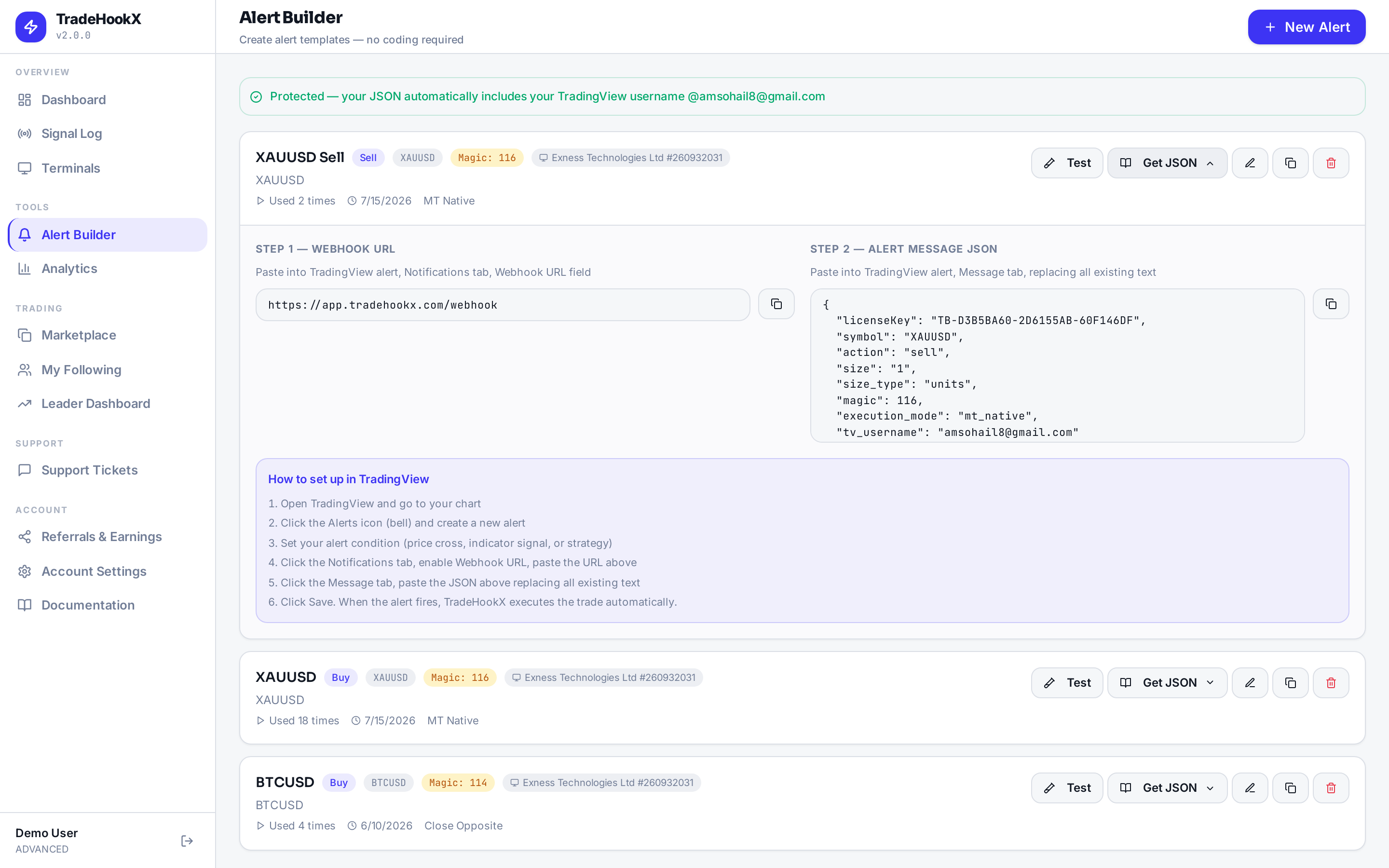The height and width of the screenshot is (868, 1389).
Task: Duplicate the BTCUSD alert
Action: (x=1290, y=787)
